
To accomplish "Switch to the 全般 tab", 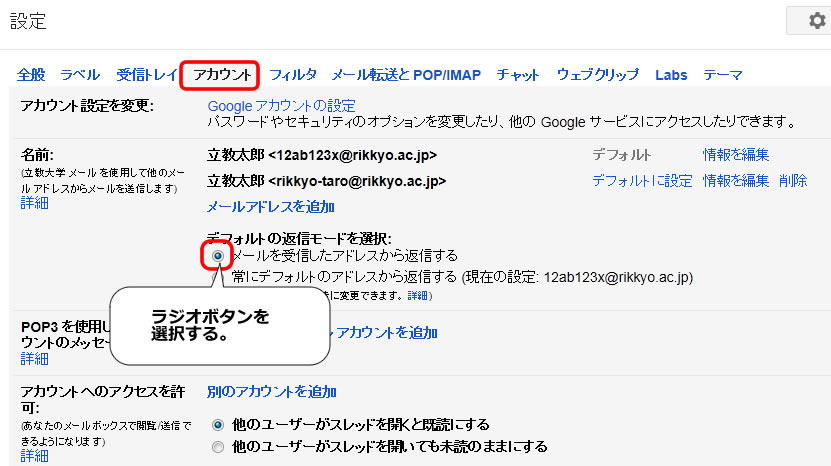I will 31,75.
